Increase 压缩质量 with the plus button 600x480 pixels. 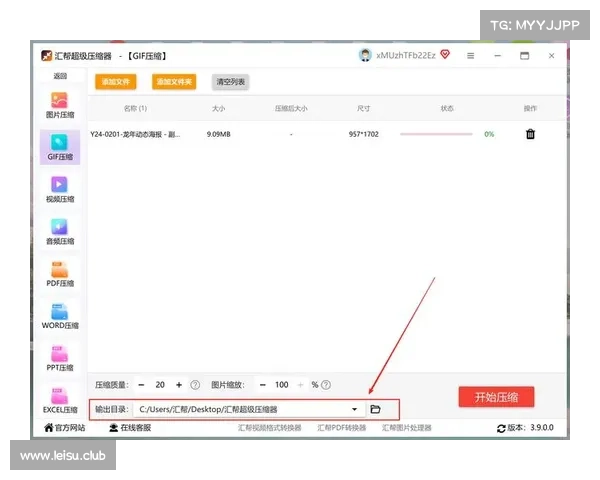coord(179,385)
